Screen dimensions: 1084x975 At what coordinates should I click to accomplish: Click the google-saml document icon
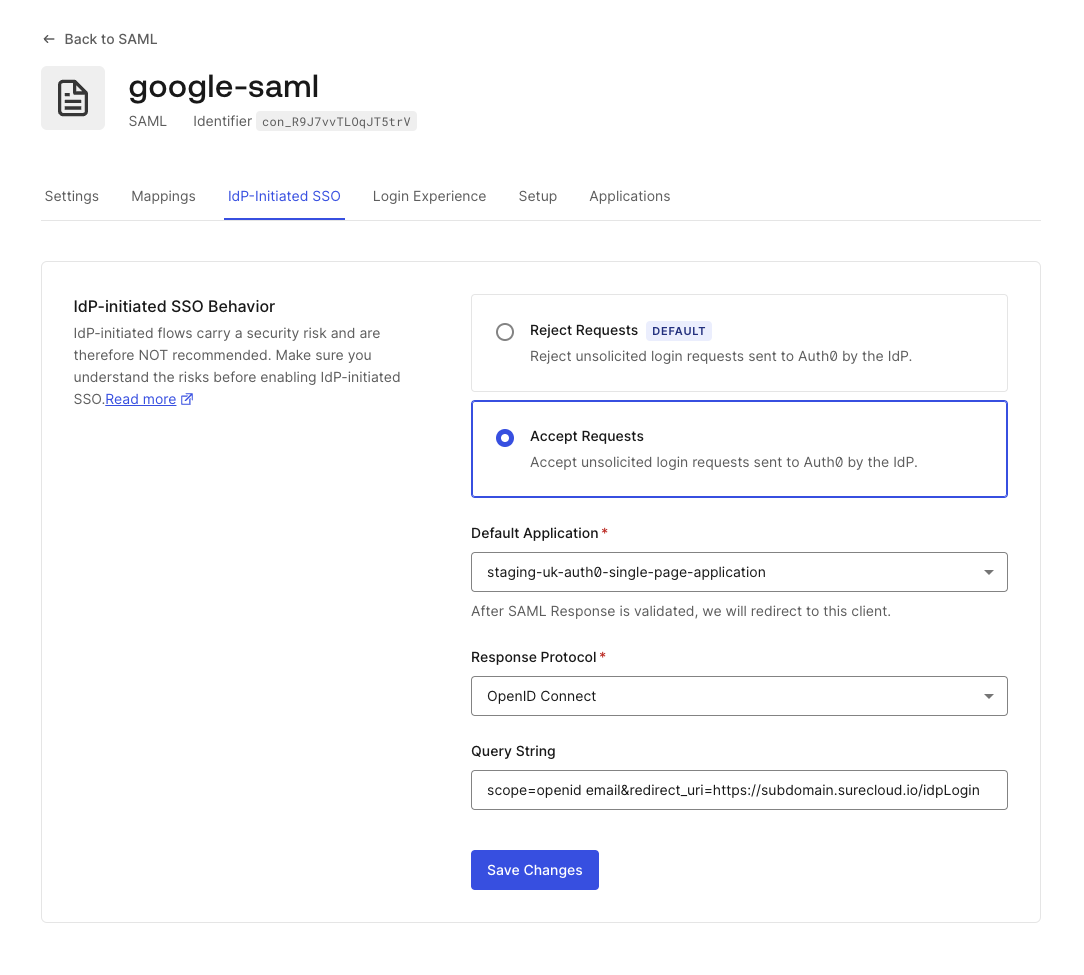73,98
